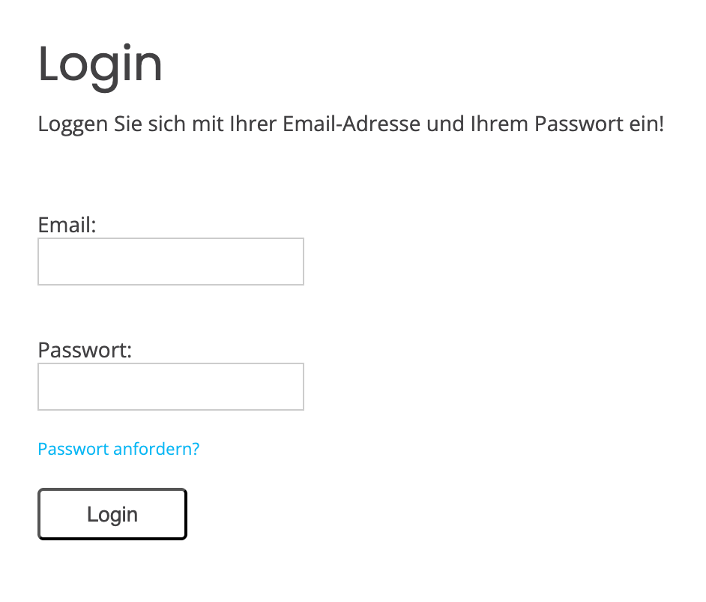Click the Email input field

coord(170,261)
